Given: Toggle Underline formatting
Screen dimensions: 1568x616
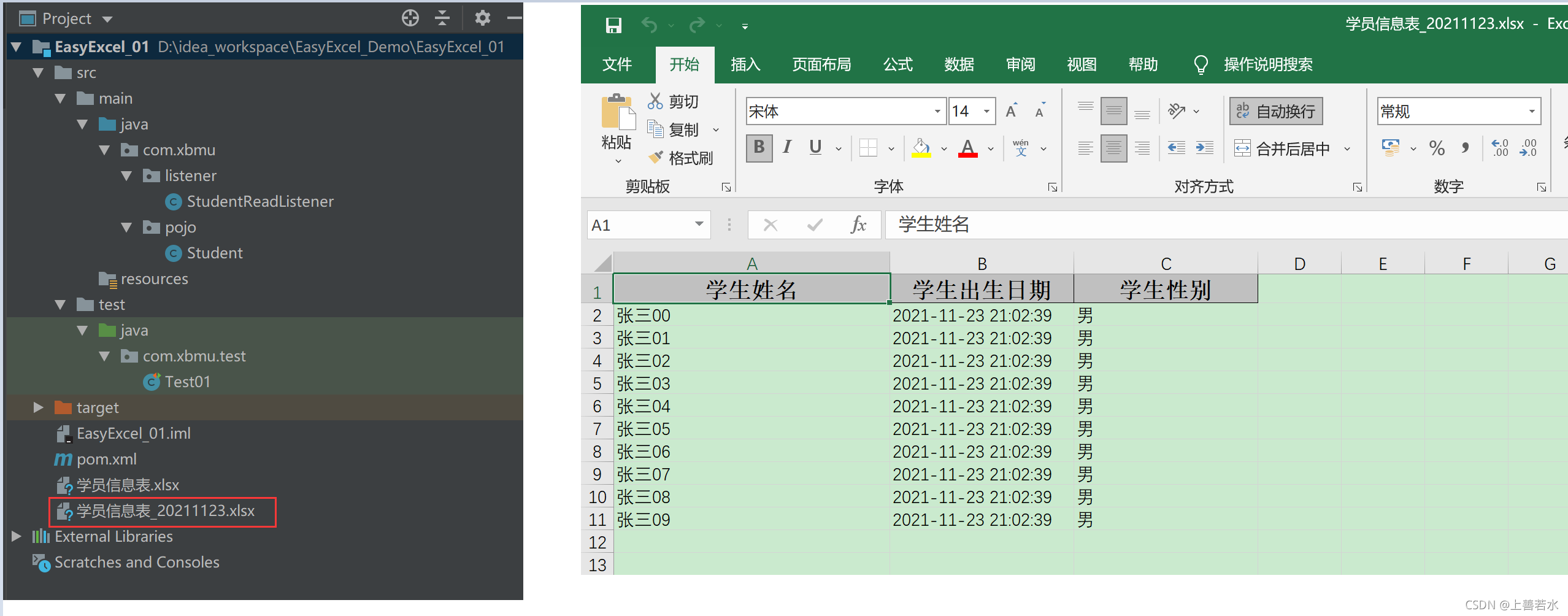Looking at the screenshot, I should coord(815,148).
